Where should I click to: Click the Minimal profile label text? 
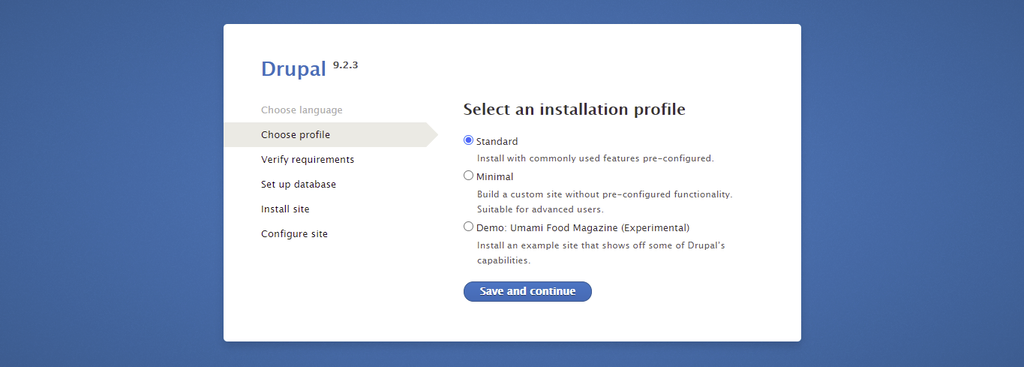[x=495, y=176]
